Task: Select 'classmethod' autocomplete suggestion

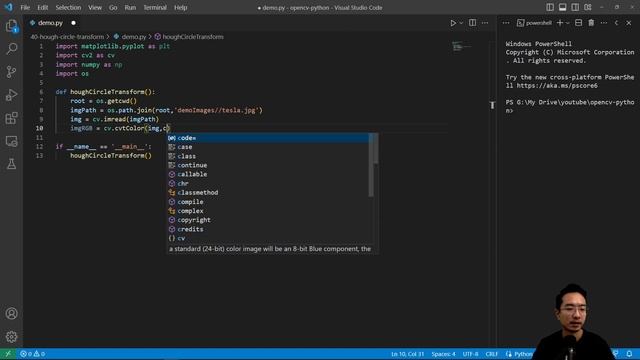Action: [269, 193]
